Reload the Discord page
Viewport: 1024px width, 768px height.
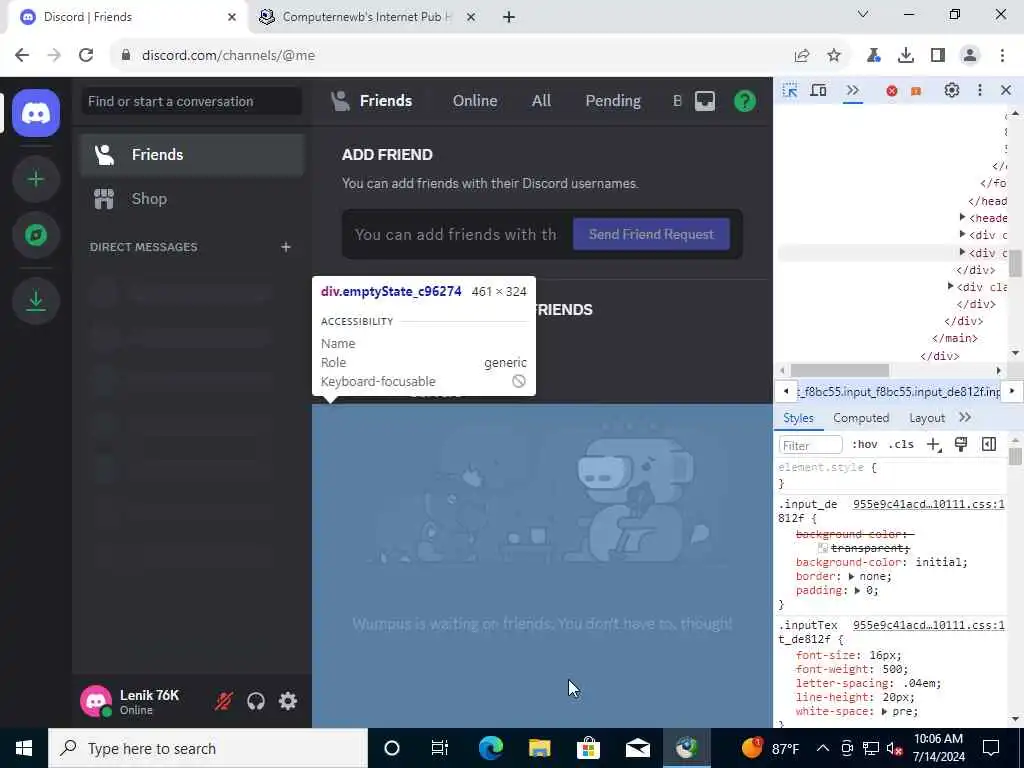(x=86, y=56)
